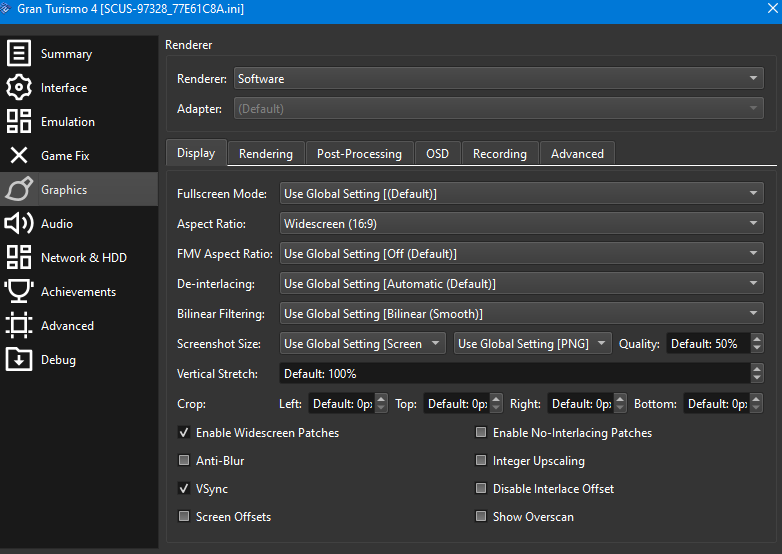This screenshot has height=554, width=782.
Task: Click the Crop Bottom value field
Action: coord(717,403)
